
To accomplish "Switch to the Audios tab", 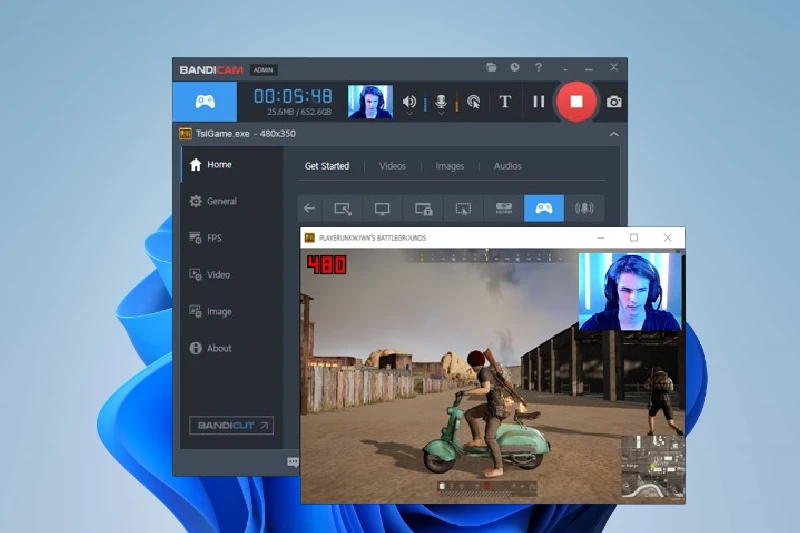I will [x=508, y=166].
